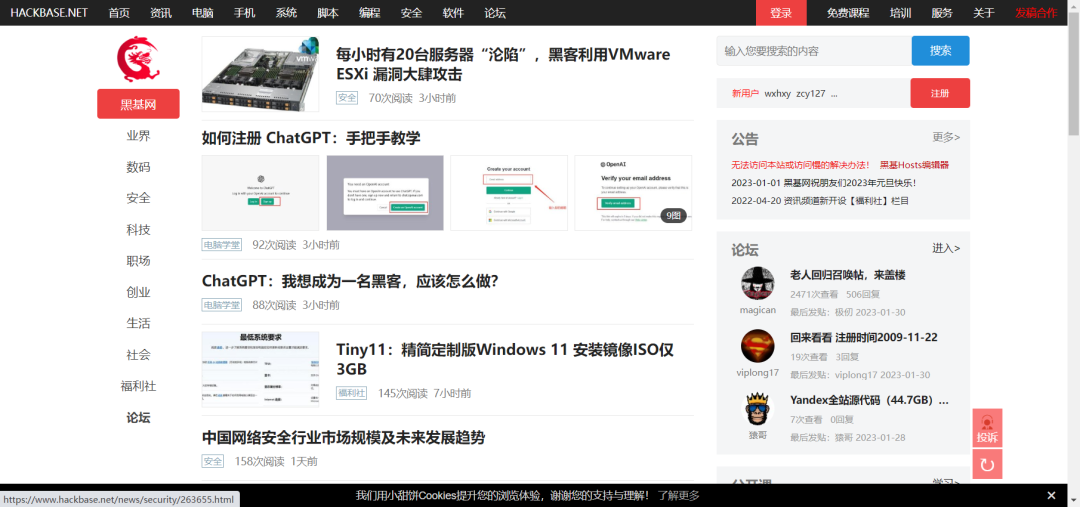This screenshot has height=507, width=1080.
Task: Open 如何注册 ChatGPT tutorial headline
Action: [311, 138]
